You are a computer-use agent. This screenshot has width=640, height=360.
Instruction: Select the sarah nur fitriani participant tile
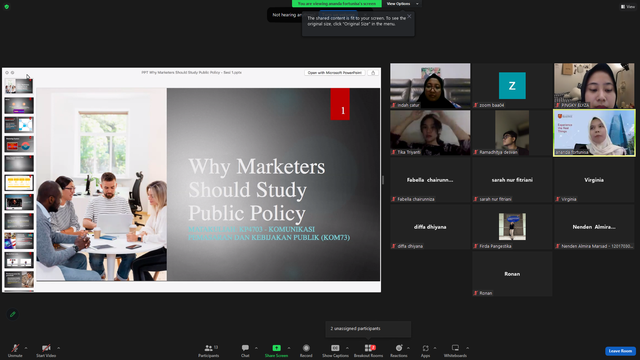pos(512,180)
